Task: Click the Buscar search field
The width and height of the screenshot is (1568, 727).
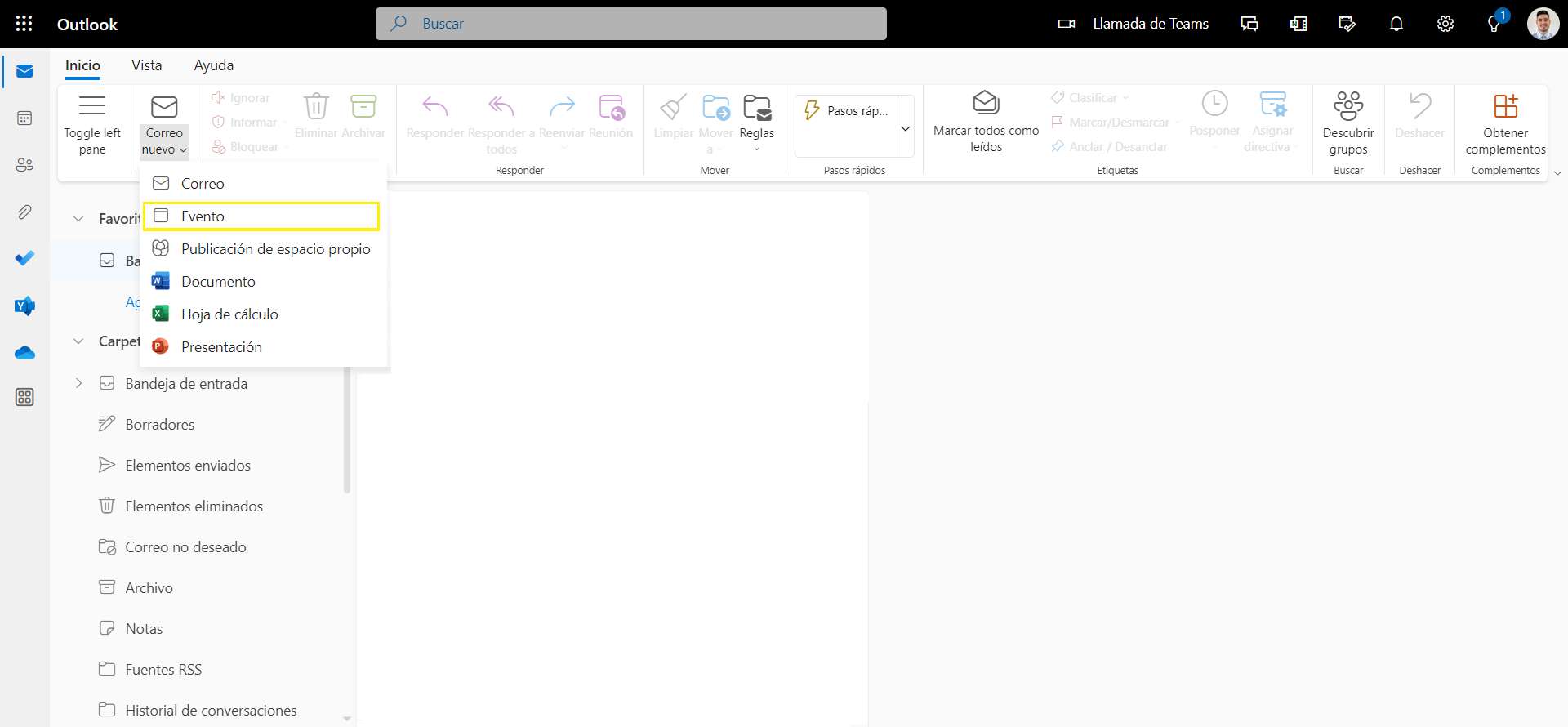Action: [631, 24]
